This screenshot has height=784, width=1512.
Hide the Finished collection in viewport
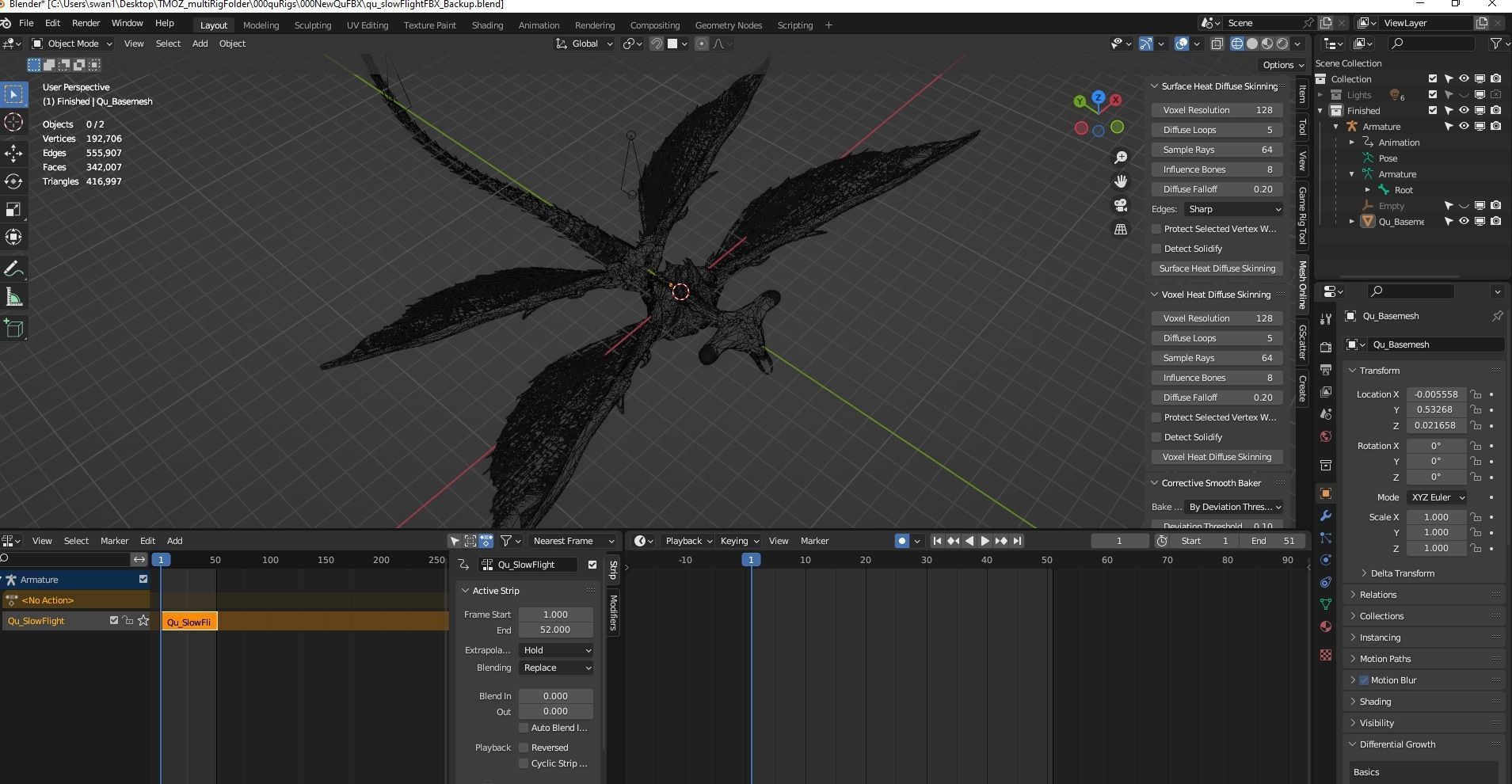1464,110
